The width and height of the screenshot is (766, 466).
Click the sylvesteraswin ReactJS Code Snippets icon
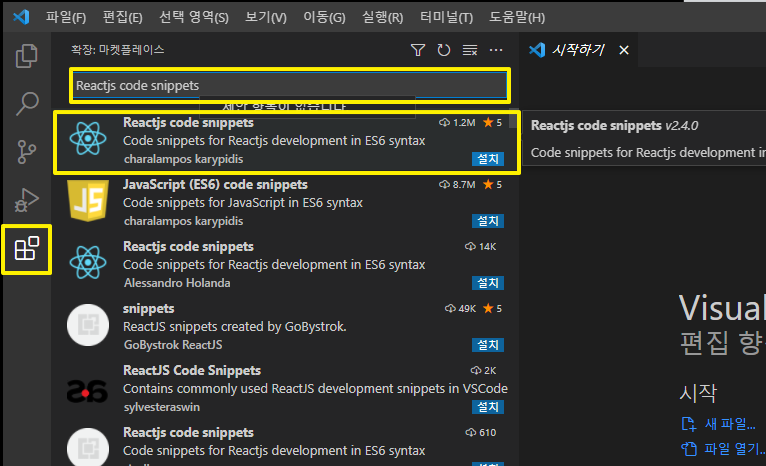pyautogui.click(x=88, y=391)
